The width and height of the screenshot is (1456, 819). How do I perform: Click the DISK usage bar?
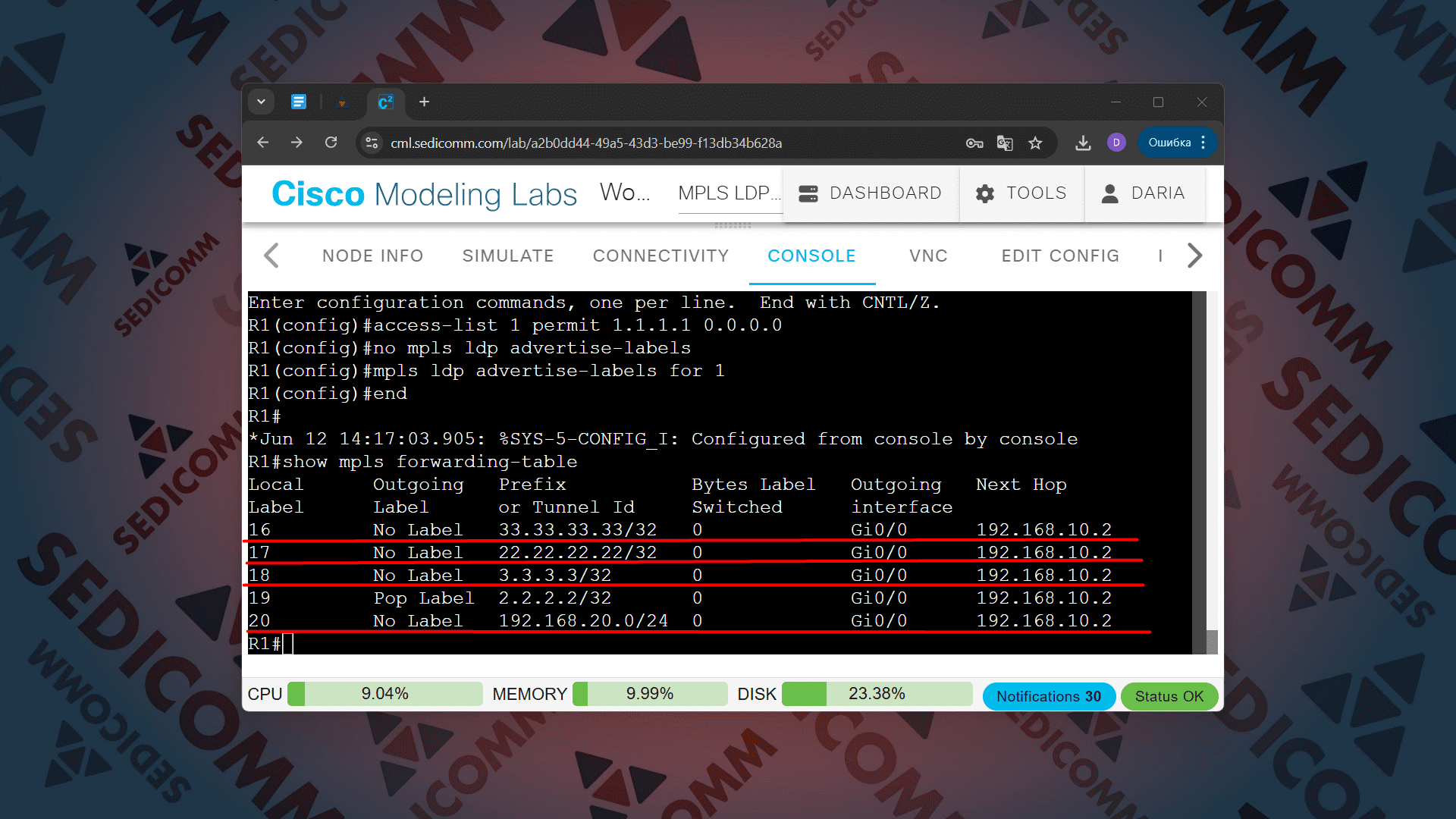pyautogui.click(x=877, y=694)
